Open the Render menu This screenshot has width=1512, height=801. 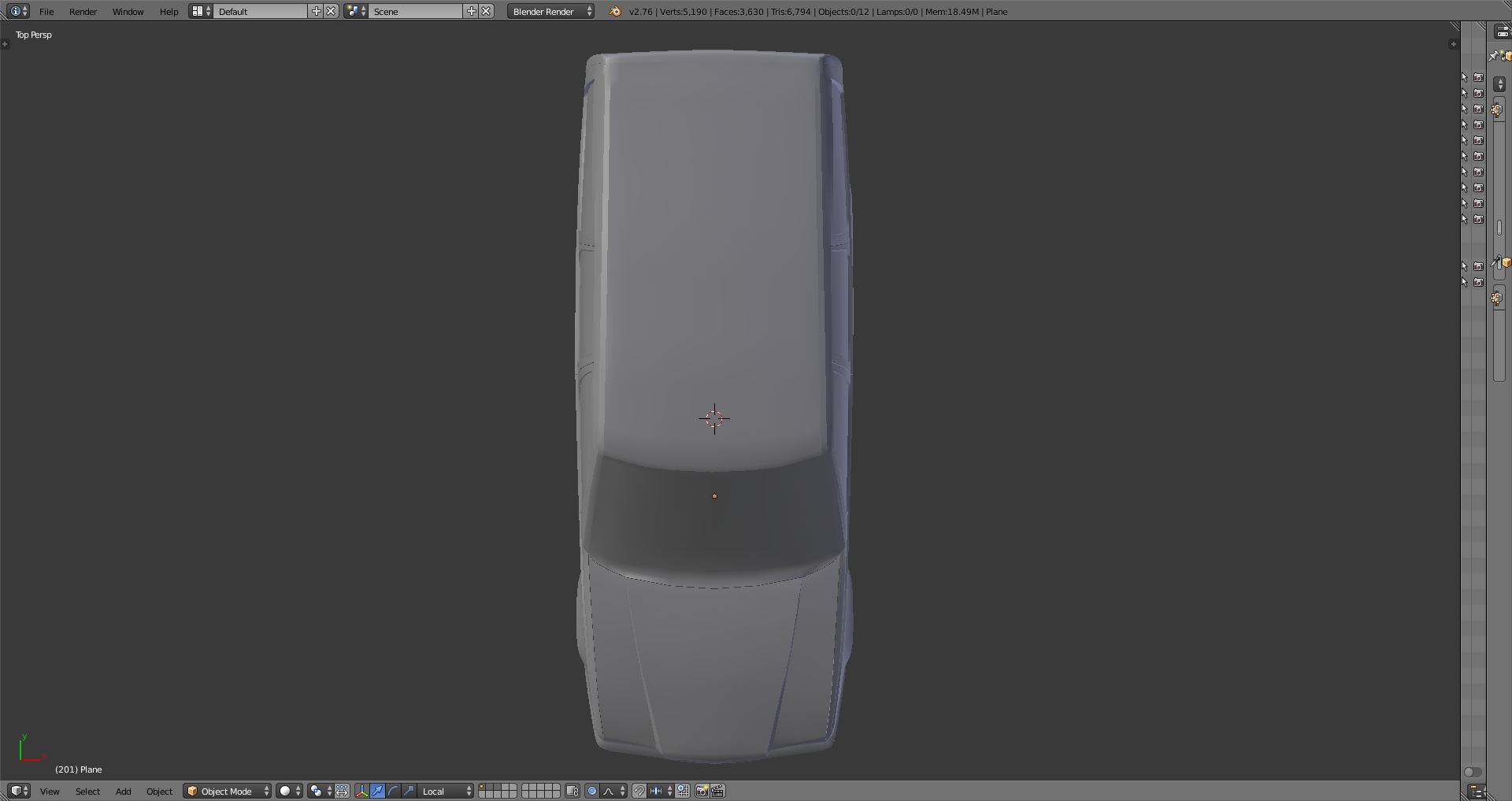(x=83, y=11)
